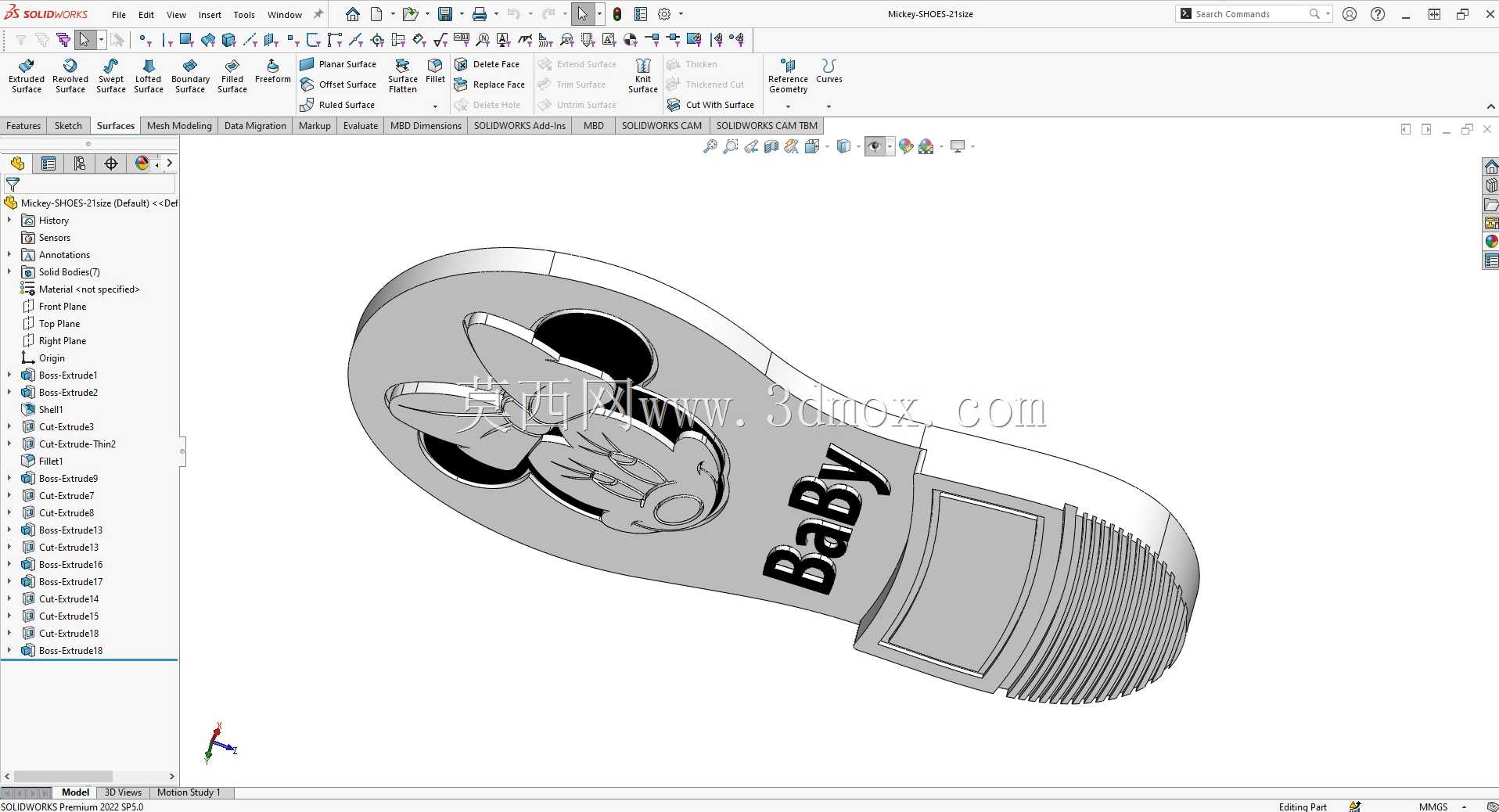Click the Delete Face command
This screenshot has width=1499, height=812.
[x=487, y=64]
